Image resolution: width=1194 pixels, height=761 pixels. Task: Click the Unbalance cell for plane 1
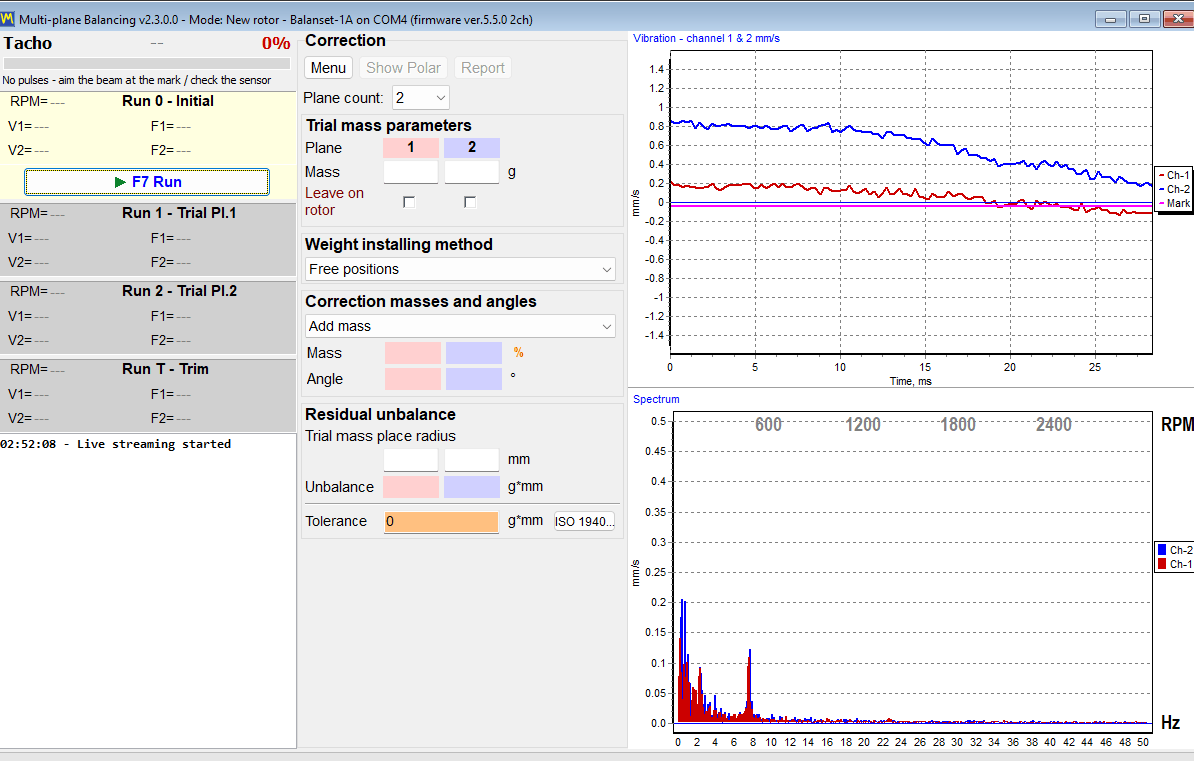tap(410, 487)
